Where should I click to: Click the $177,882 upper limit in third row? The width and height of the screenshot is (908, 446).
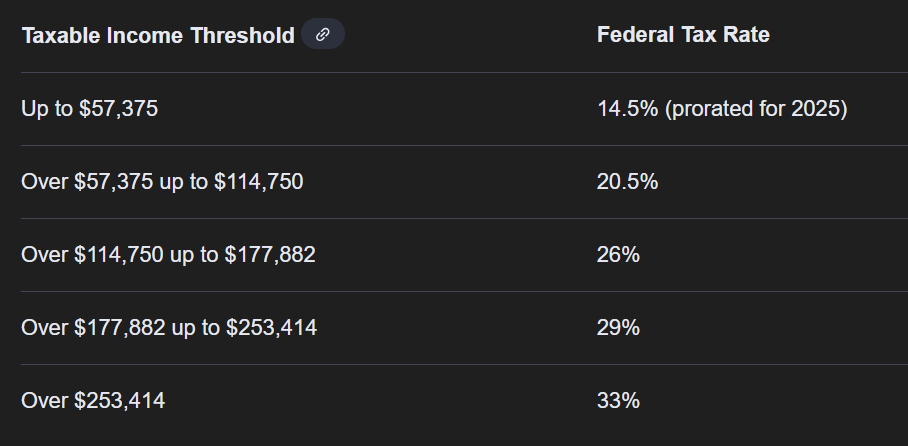[270, 254]
